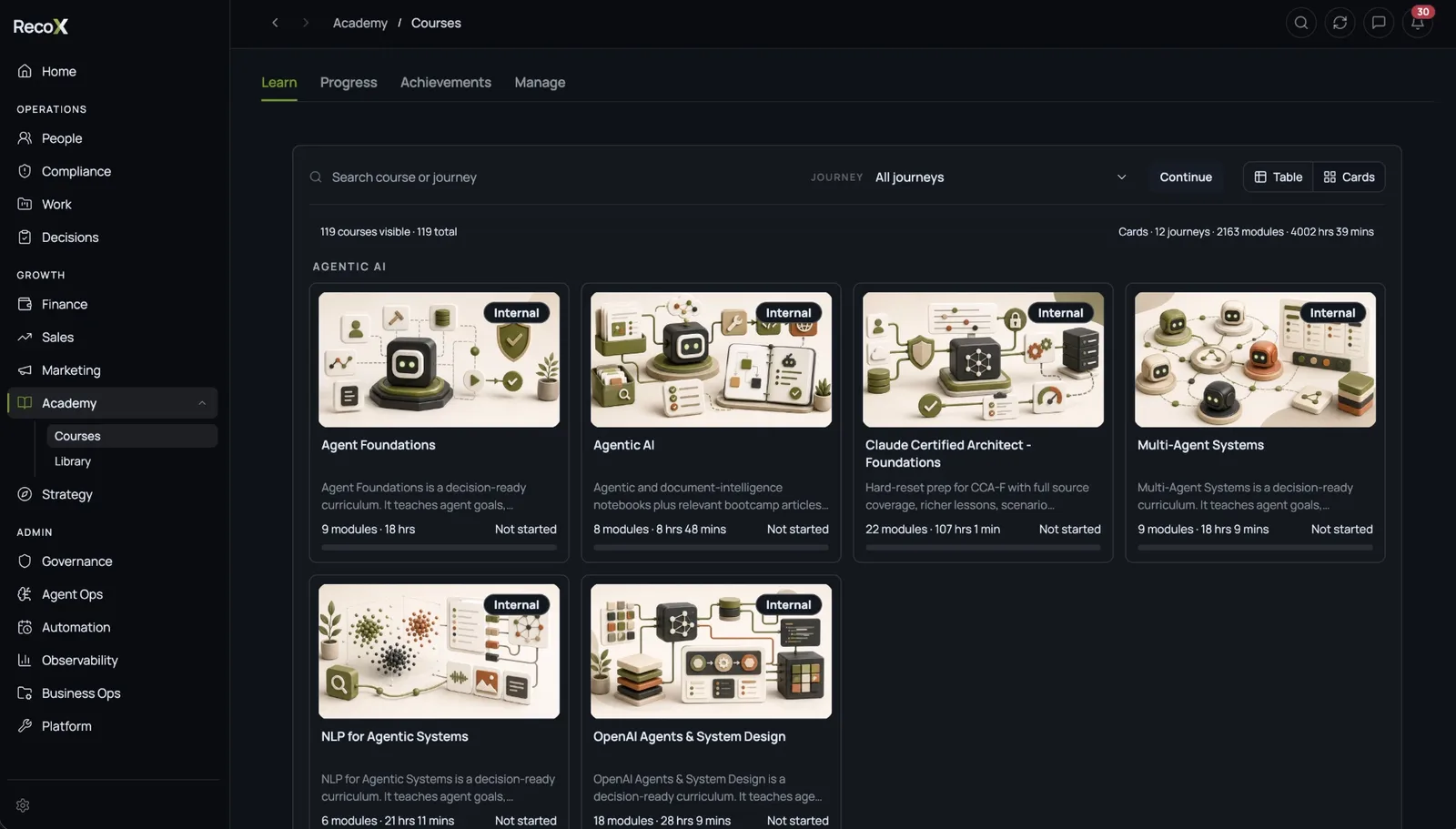1456x829 pixels.
Task: Click the search course or journey field
Action: point(555,177)
